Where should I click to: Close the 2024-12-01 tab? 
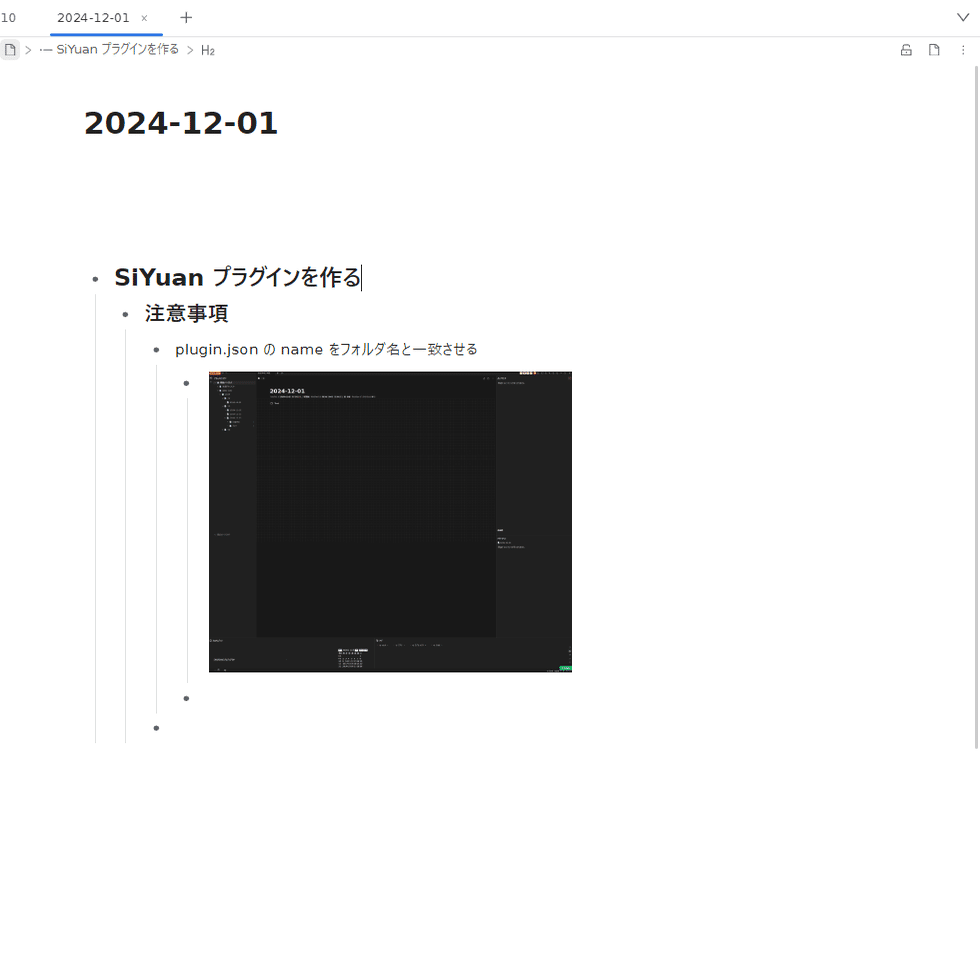144,18
